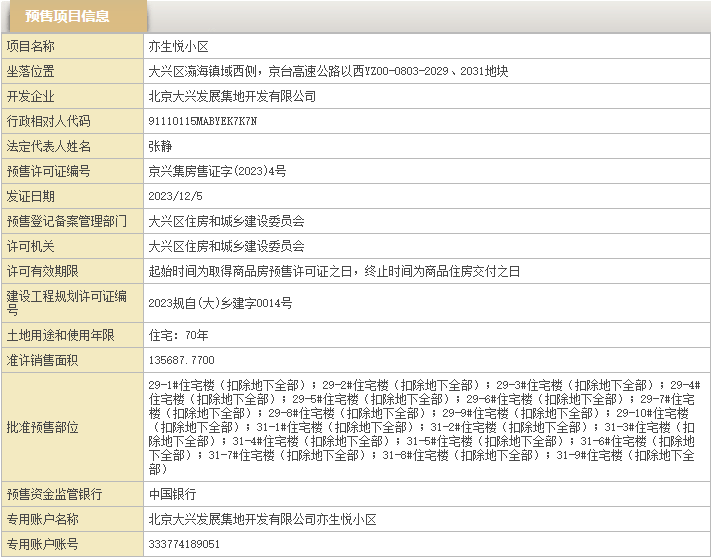
Task: Select account number 333774189051
Action: point(184,544)
